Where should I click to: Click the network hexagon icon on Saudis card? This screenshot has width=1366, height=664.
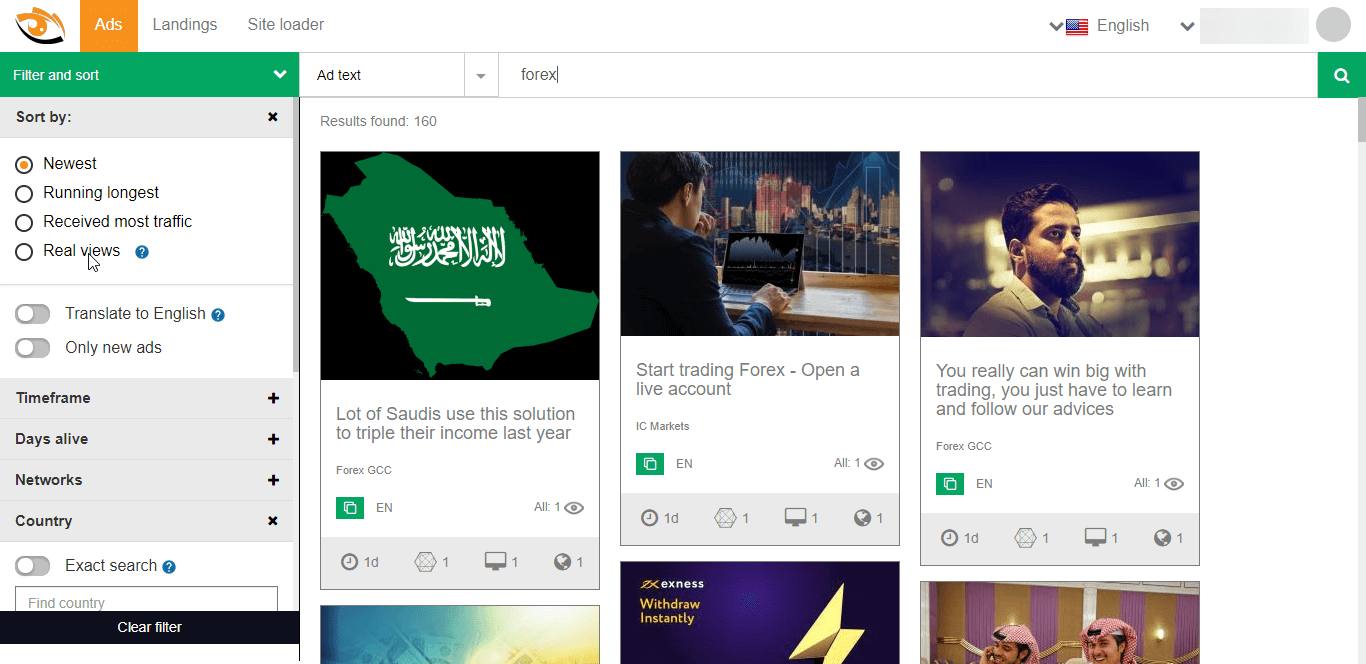click(425, 562)
